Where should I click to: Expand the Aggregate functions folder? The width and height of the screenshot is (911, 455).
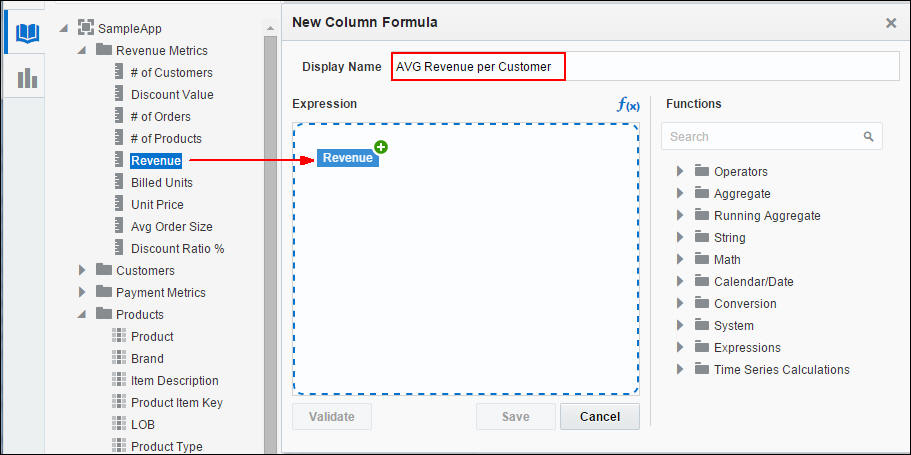[x=680, y=193]
